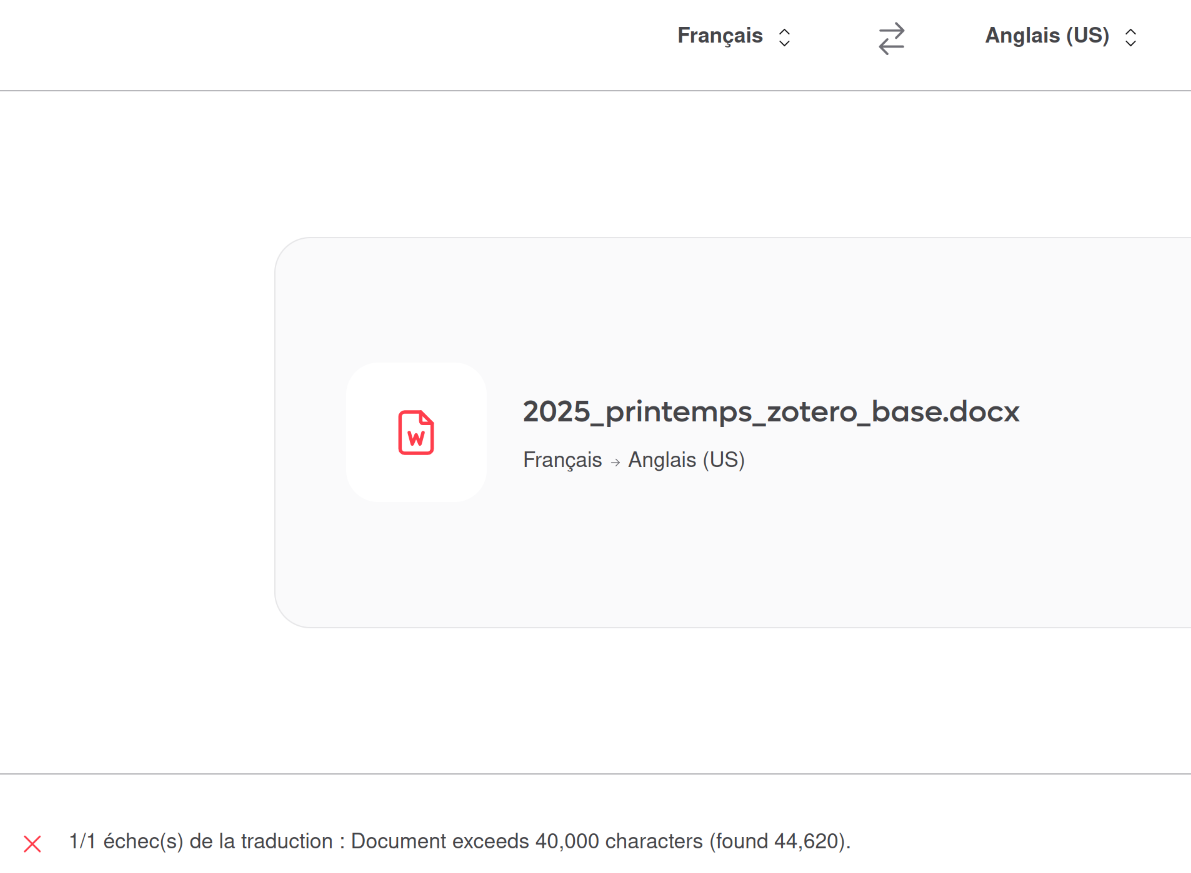The image size is (1191, 873).
Task: Select Français in the top header bar
Action: (721, 36)
